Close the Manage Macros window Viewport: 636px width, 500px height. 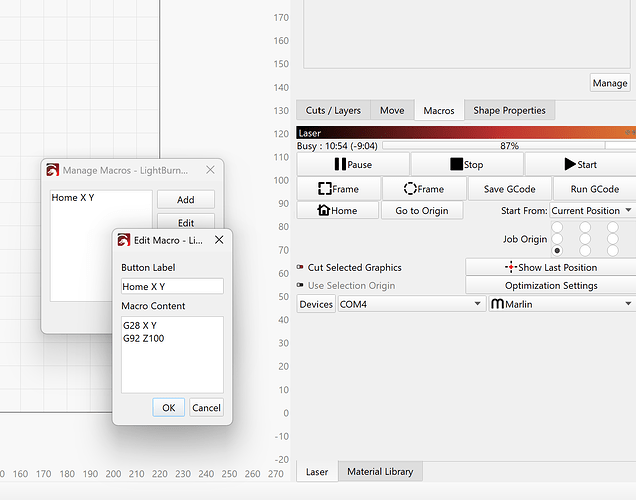tap(210, 170)
